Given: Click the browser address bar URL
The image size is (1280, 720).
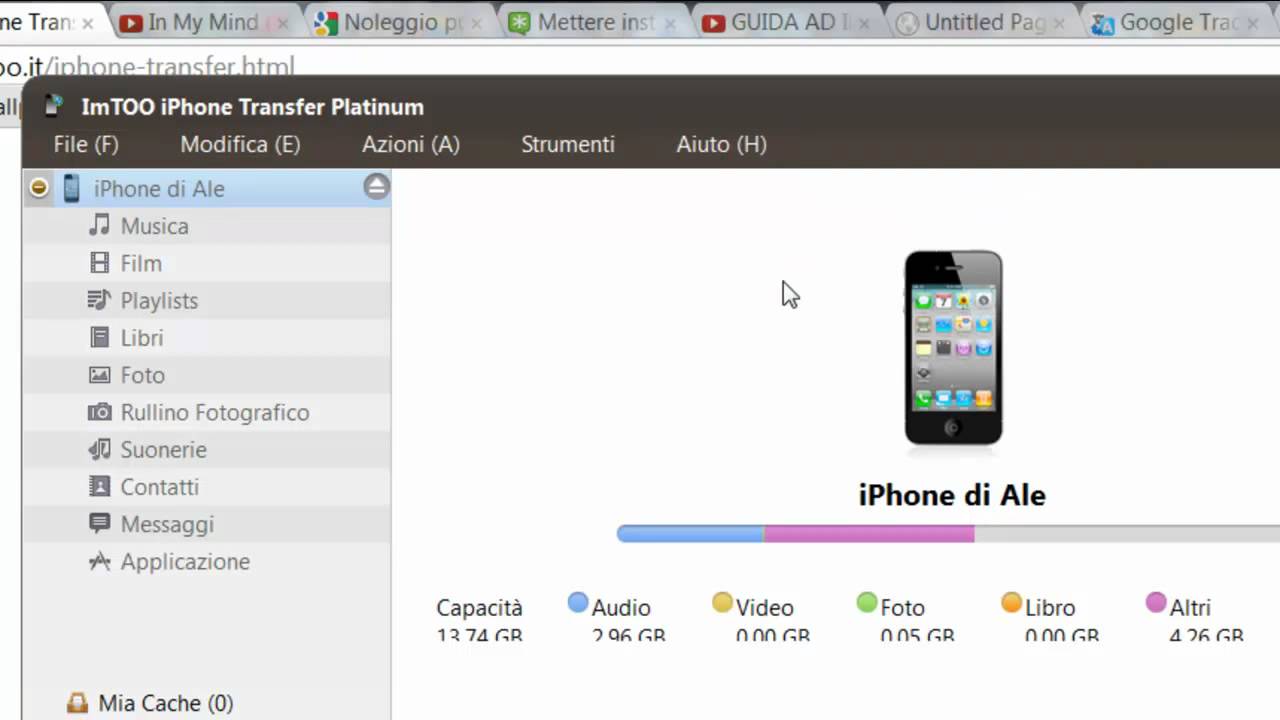Looking at the screenshot, I should pyautogui.click(x=147, y=67).
